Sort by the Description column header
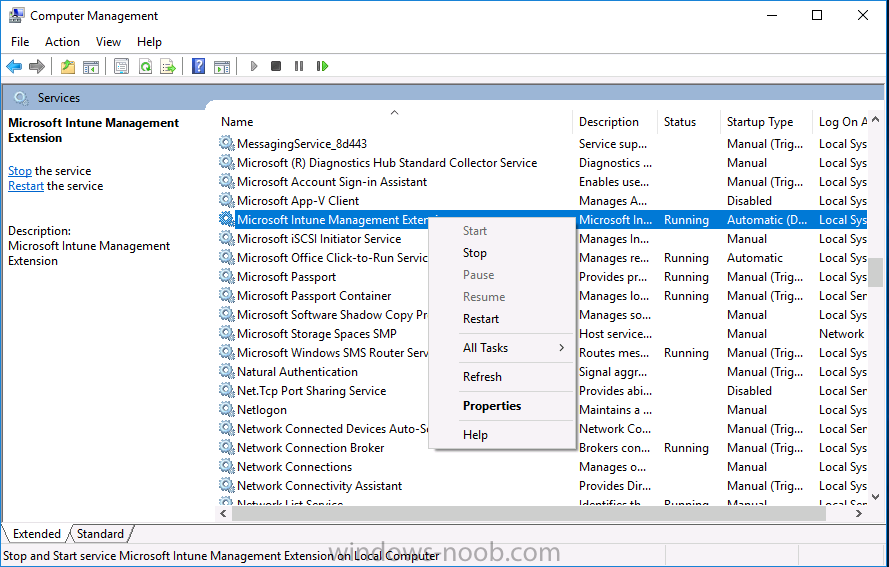The image size is (889, 567). pyautogui.click(x=615, y=121)
